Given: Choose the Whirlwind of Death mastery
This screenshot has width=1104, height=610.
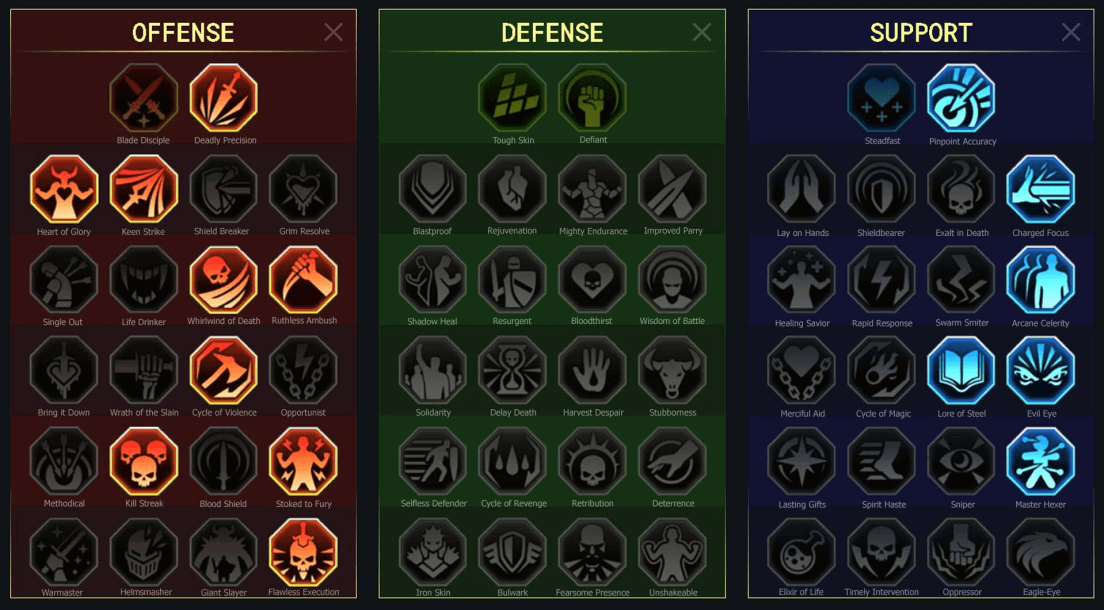Looking at the screenshot, I should click(x=224, y=280).
